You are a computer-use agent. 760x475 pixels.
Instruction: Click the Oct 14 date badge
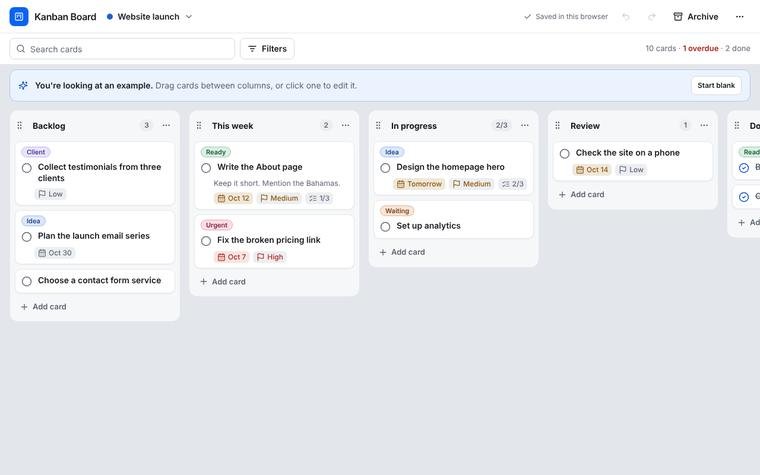click(592, 170)
